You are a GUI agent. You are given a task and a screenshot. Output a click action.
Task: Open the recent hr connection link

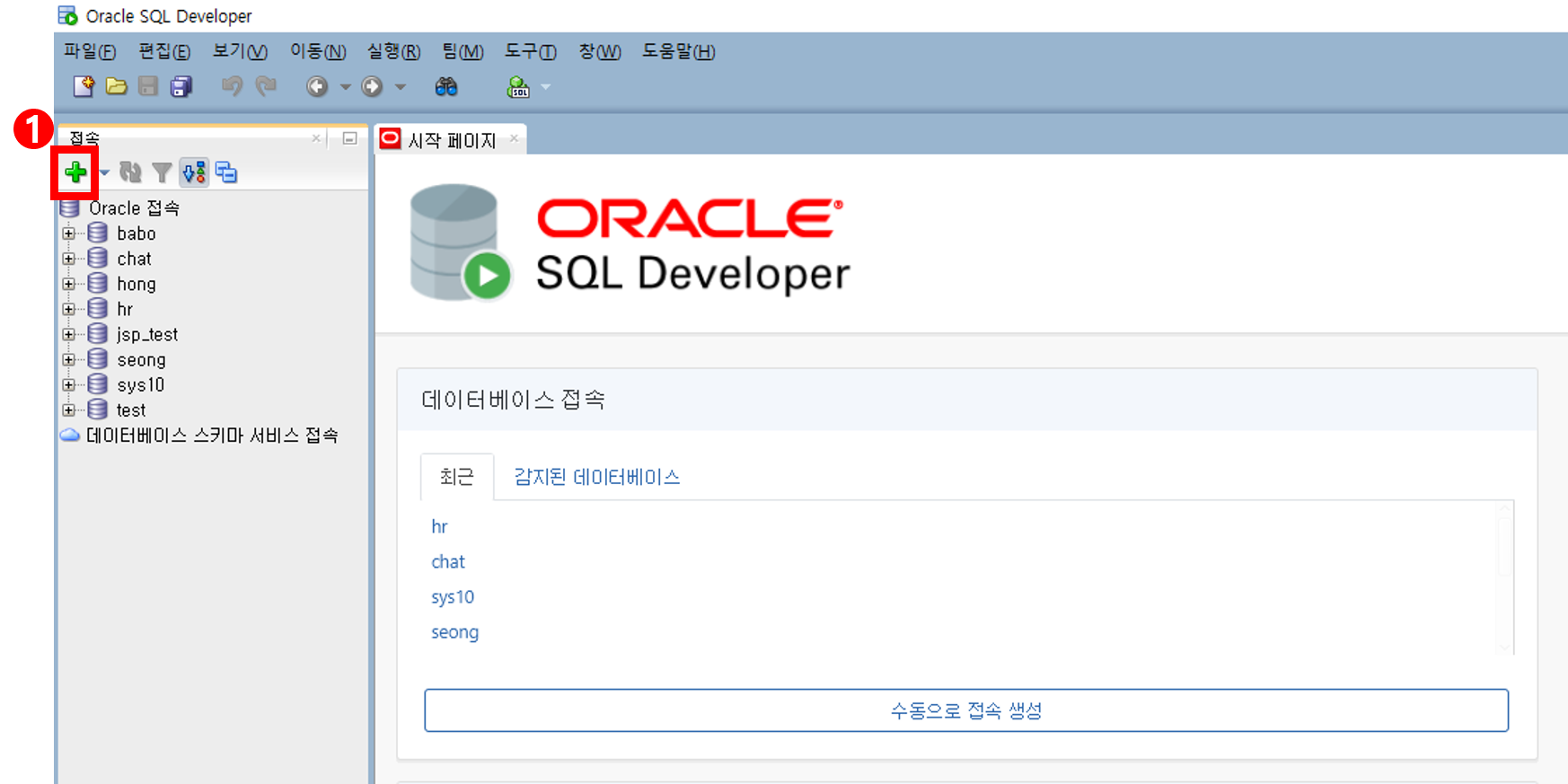(x=439, y=526)
